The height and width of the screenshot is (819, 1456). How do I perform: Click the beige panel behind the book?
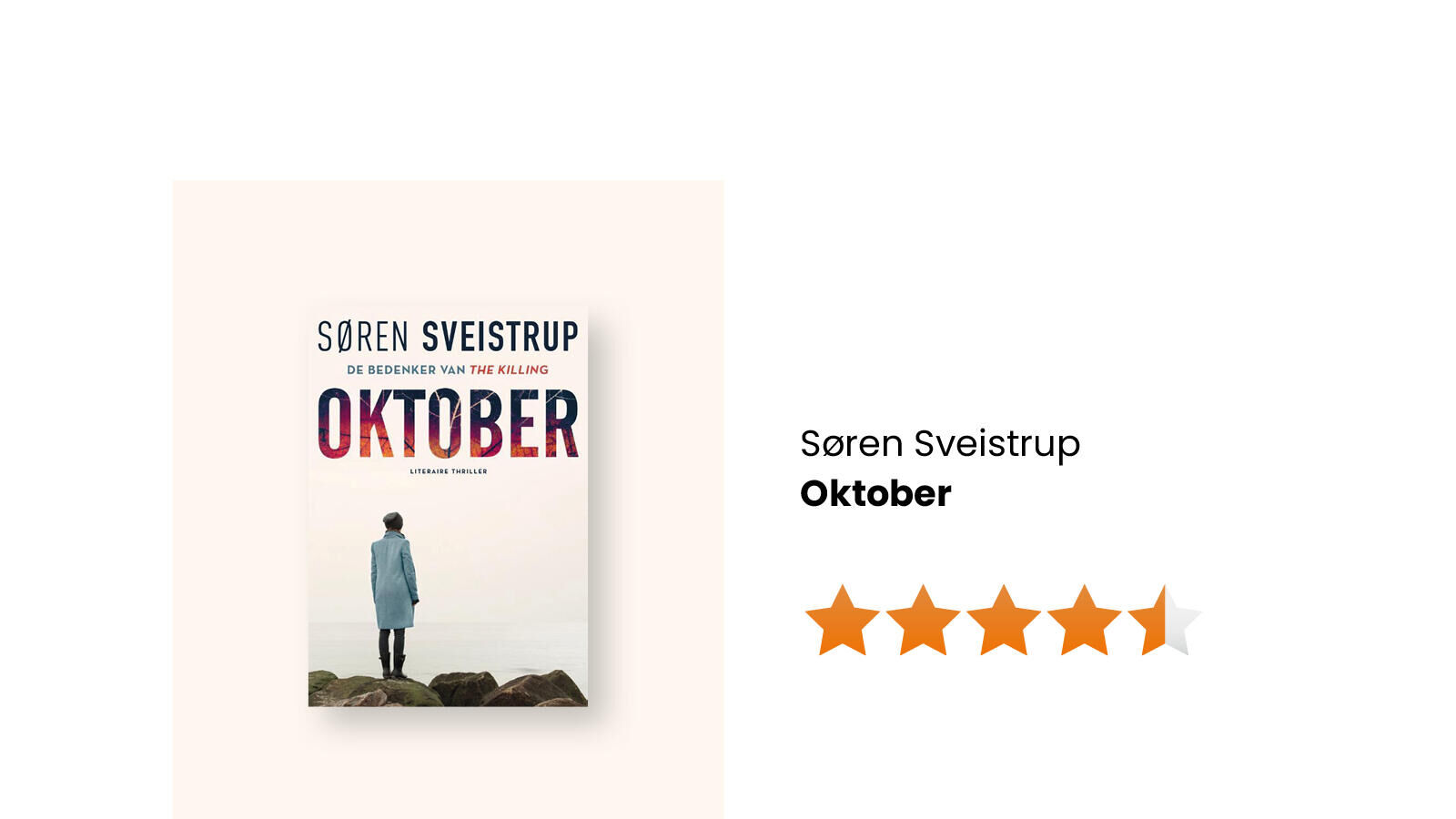(237, 499)
